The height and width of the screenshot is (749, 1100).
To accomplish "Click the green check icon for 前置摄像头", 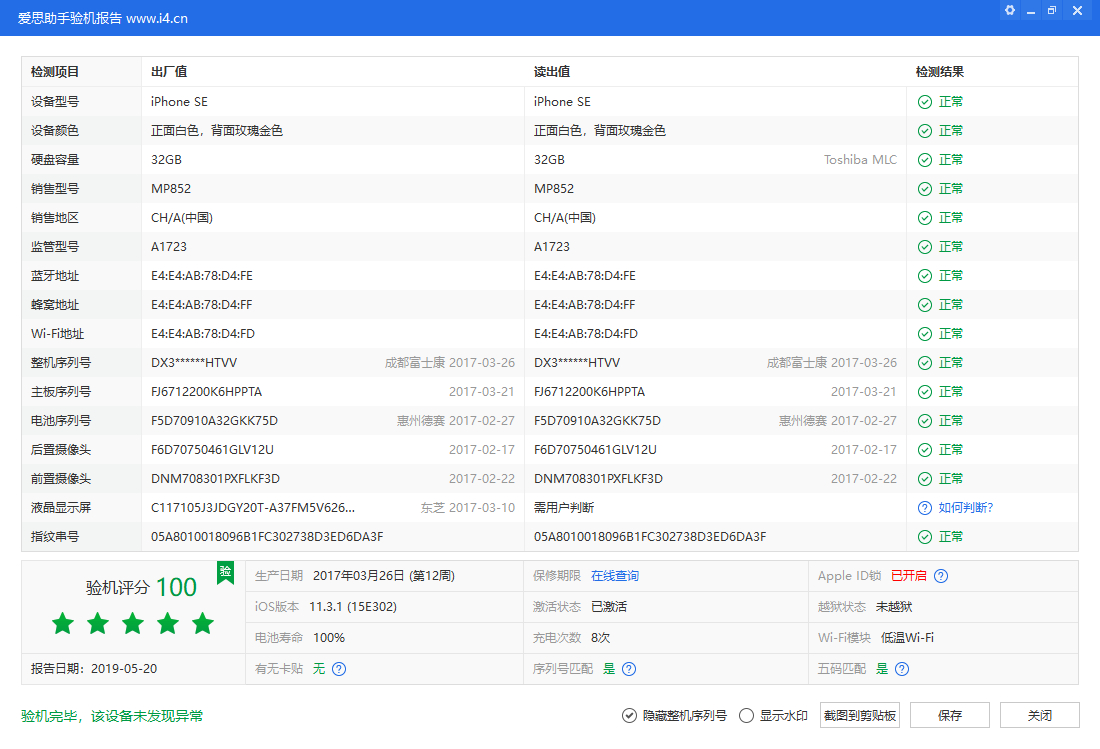I will pyautogui.click(x=925, y=478).
